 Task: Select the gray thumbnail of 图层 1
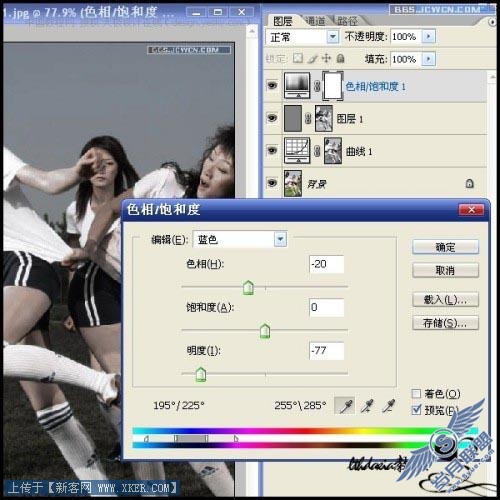pos(293,118)
